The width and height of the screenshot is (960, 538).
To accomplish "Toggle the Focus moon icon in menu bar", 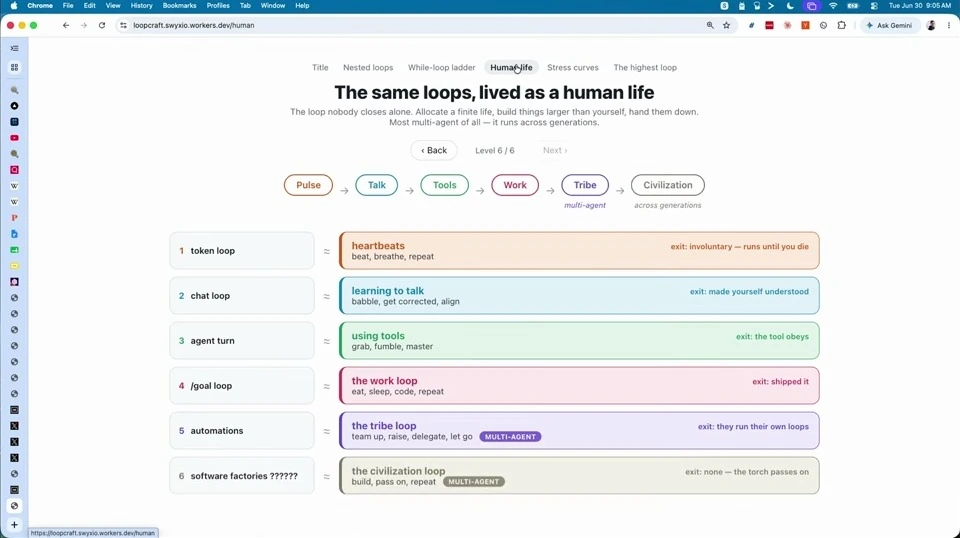I will pos(790,6).
